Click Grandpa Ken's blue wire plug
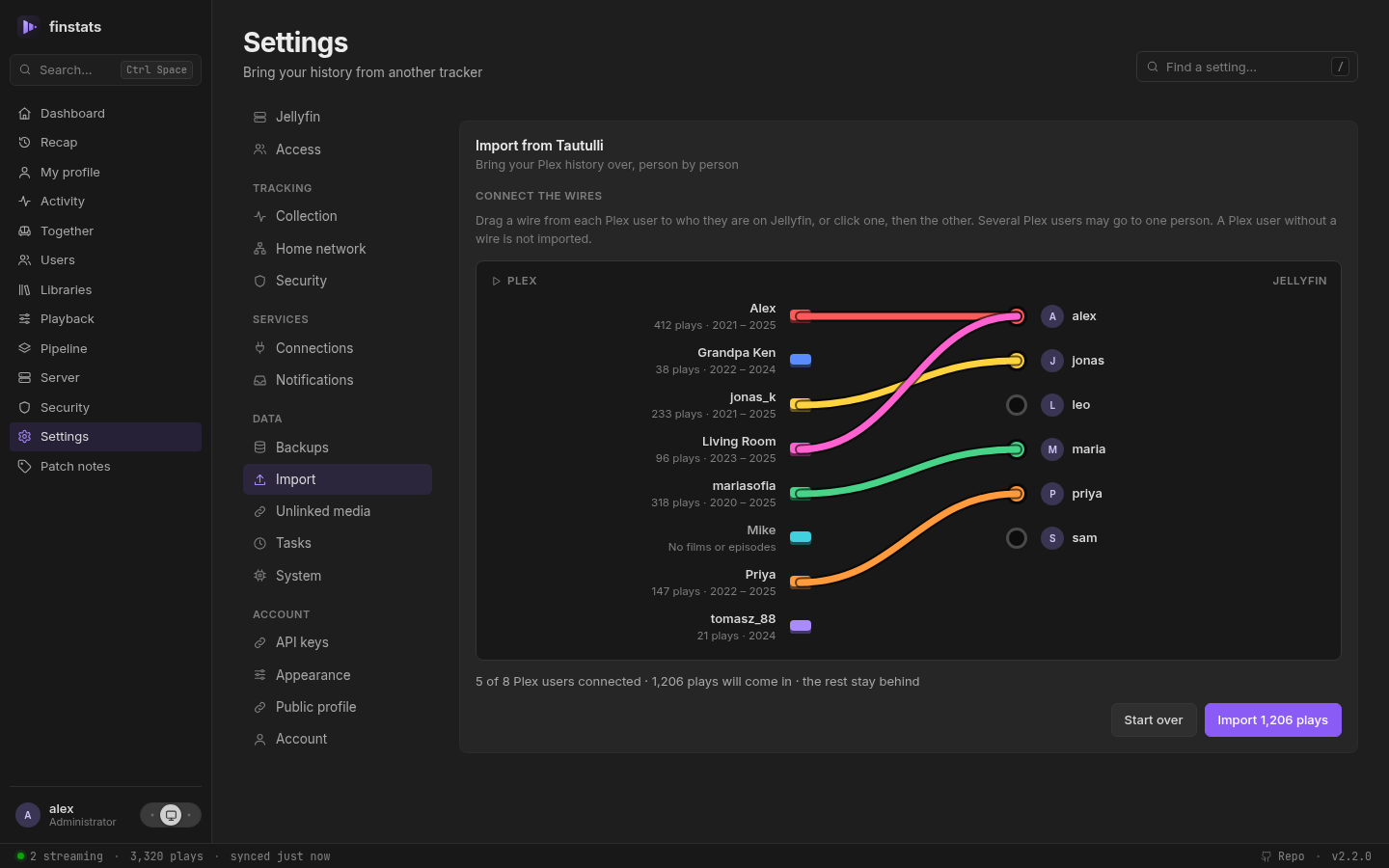1389x868 pixels. [801, 360]
